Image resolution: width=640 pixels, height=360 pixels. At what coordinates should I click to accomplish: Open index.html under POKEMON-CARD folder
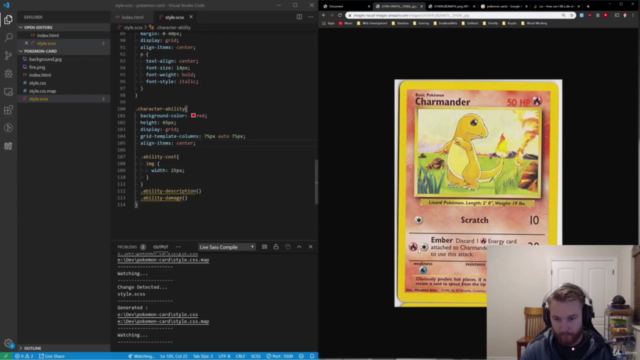40,75
